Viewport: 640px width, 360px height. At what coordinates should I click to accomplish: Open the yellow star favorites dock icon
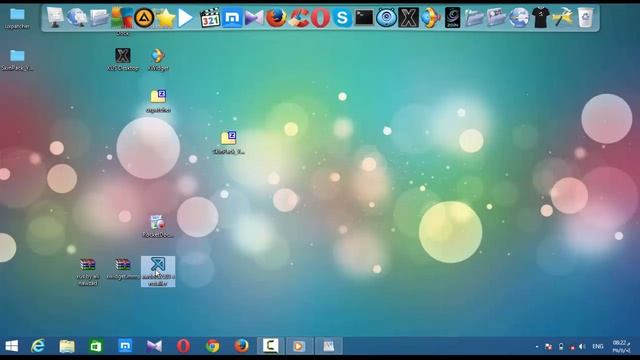pos(165,18)
